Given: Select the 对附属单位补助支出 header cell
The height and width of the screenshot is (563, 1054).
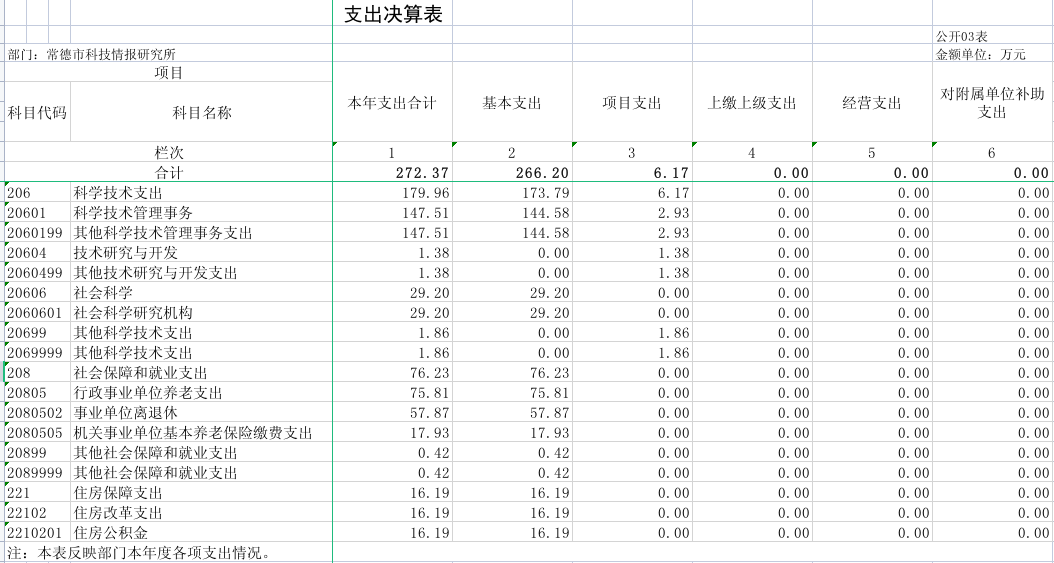Looking at the screenshot, I should click(992, 103).
